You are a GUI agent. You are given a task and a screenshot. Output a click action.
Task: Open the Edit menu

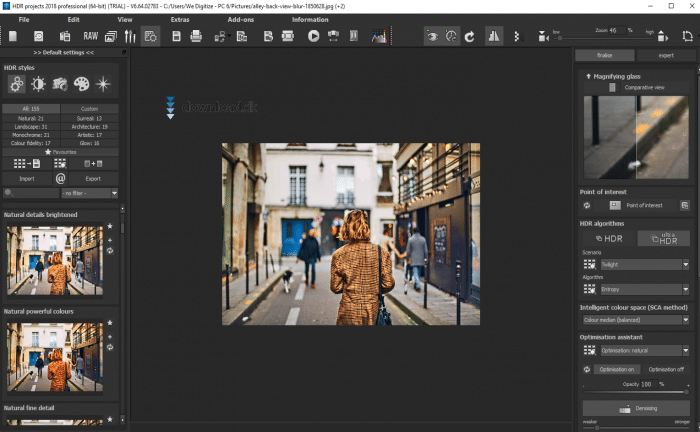point(74,20)
